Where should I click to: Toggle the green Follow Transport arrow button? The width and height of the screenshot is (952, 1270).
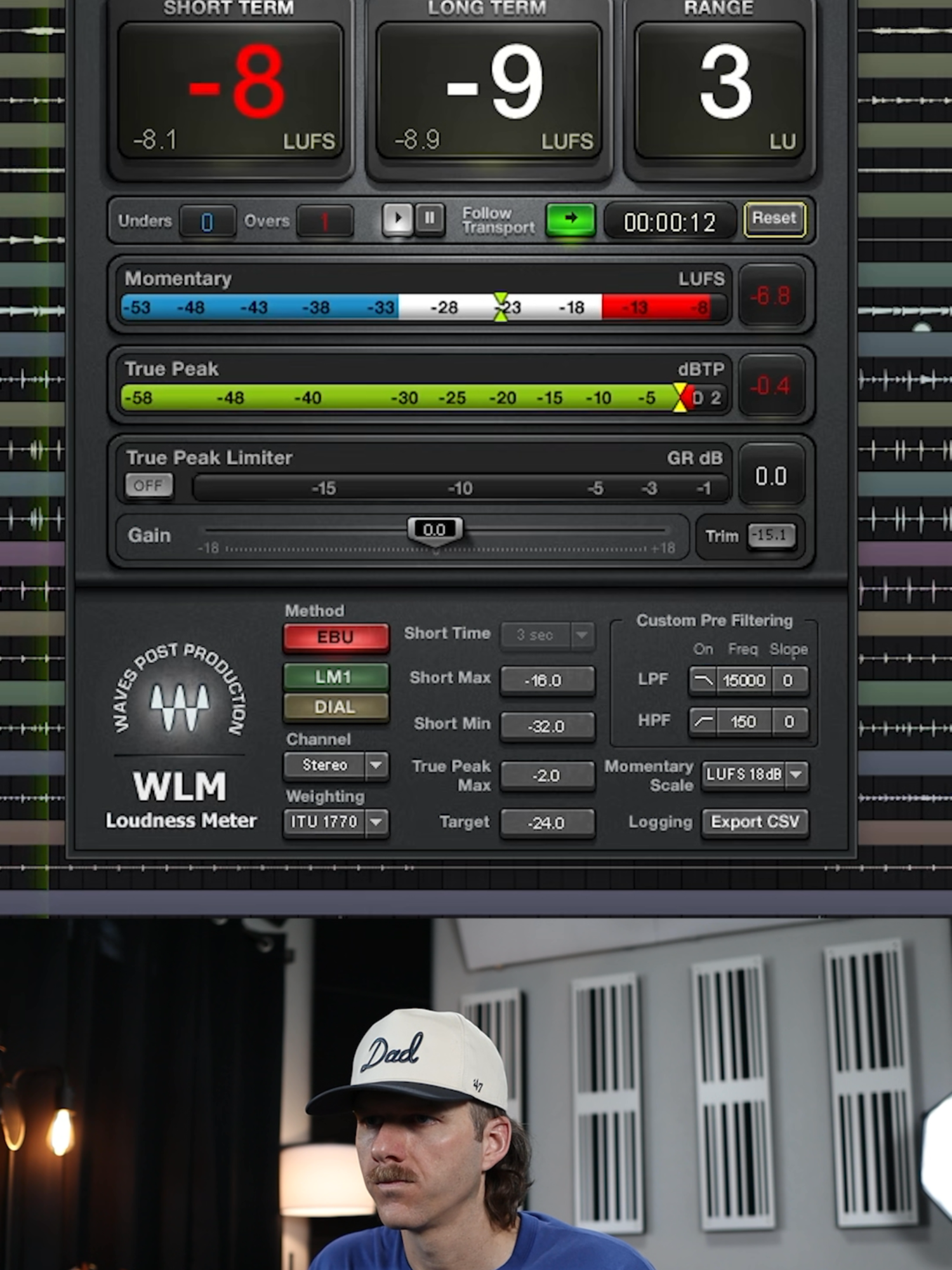[571, 219]
